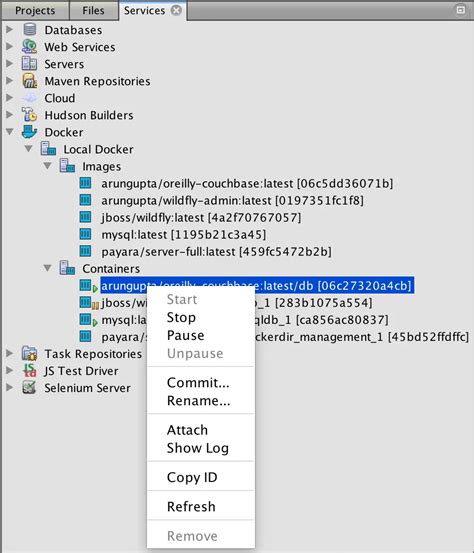
Task: Click the paused jboss container icon
Action: click(x=89, y=303)
